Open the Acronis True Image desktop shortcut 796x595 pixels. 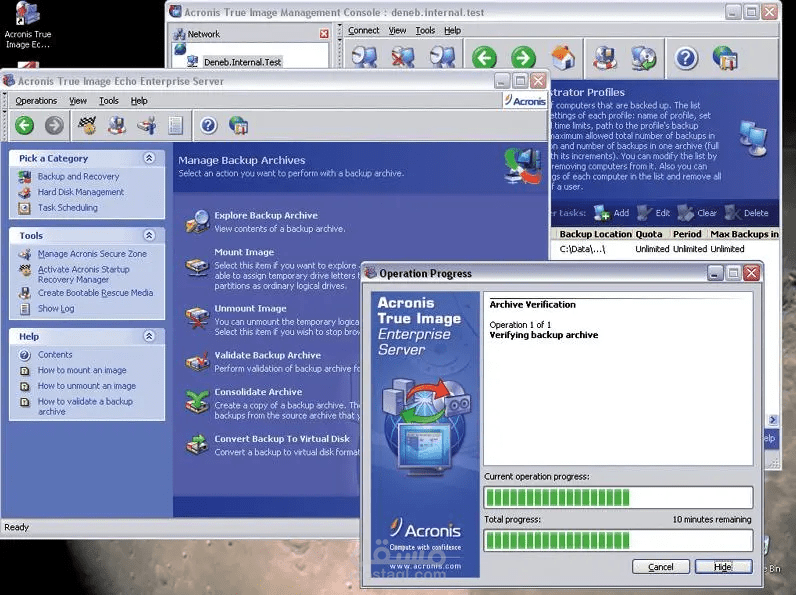point(28,25)
